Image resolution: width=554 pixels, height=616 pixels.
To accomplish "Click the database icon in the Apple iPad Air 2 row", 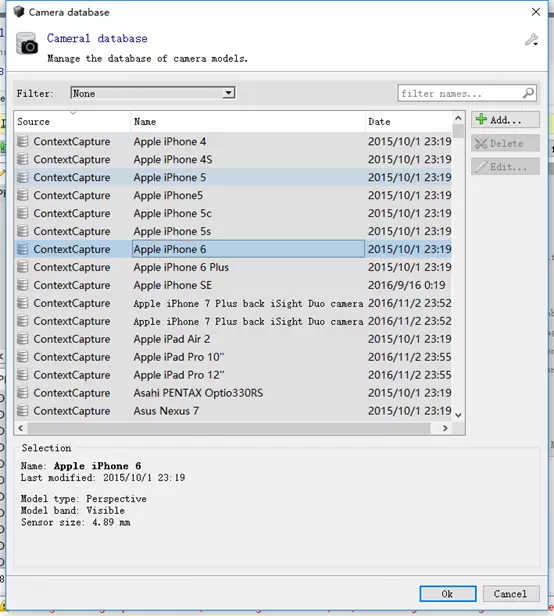I will point(23,339).
